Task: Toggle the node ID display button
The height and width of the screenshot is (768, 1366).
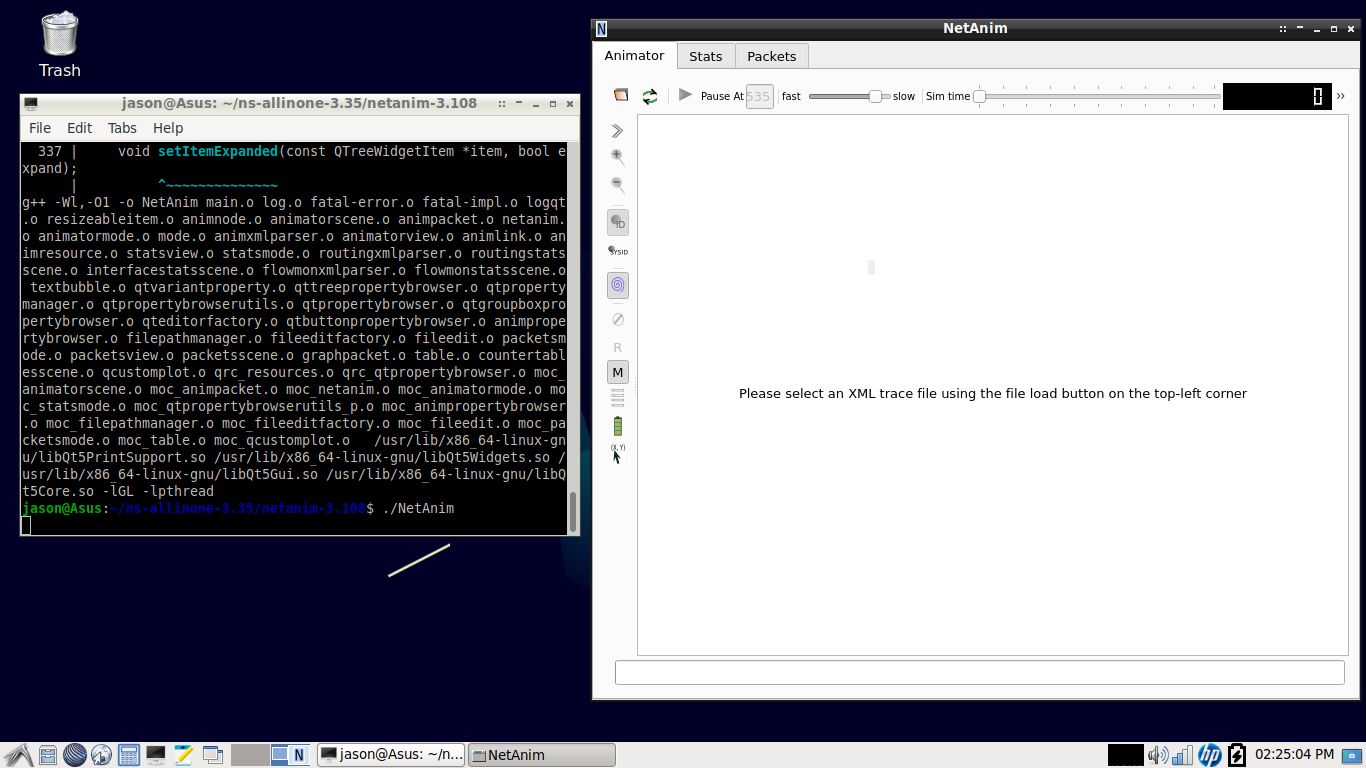Action: (618, 222)
